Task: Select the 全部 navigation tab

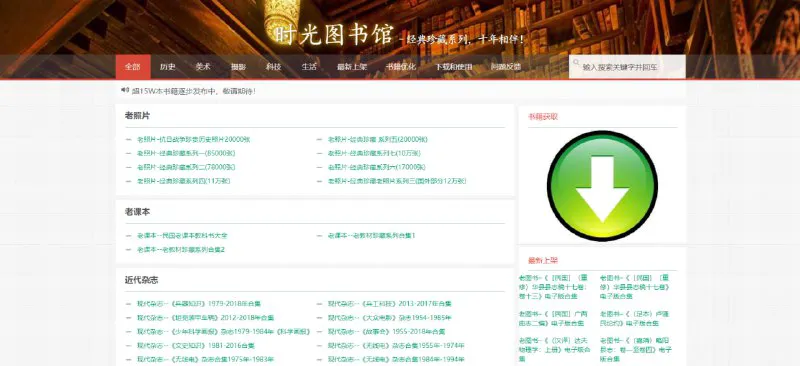Action: tap(133, 67)
